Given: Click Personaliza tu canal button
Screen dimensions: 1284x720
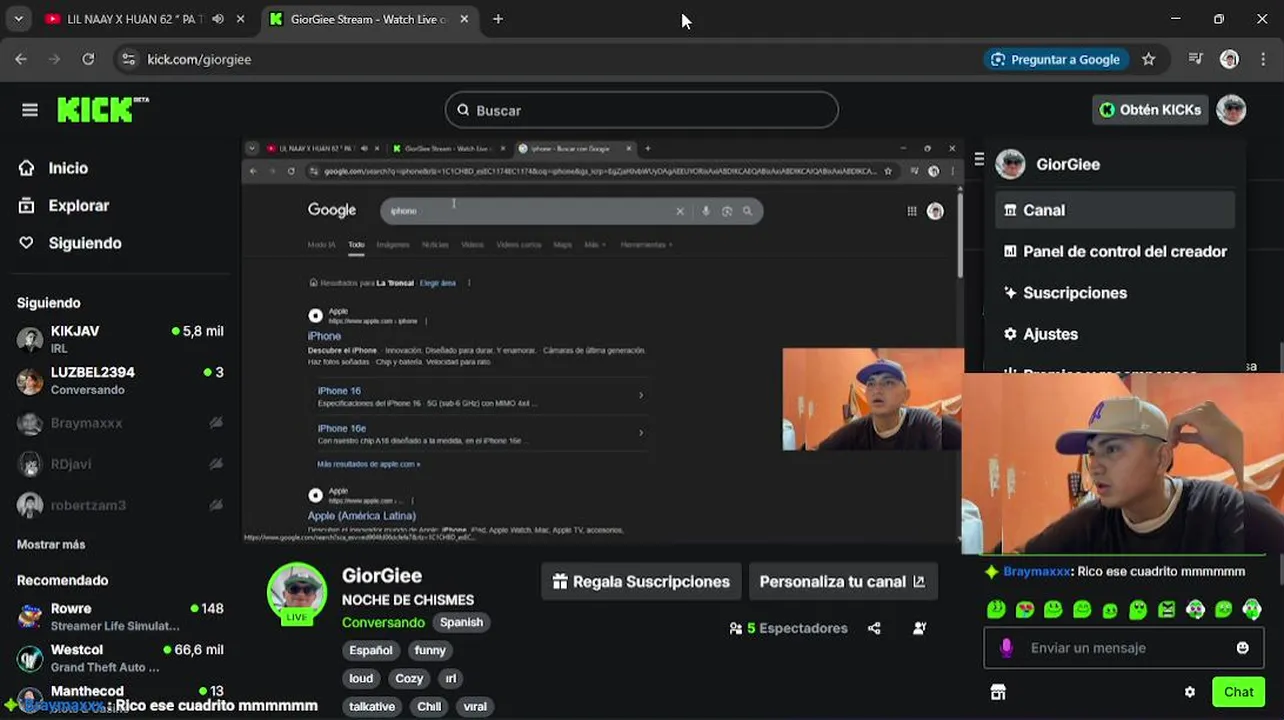Looking at the screenshot, I should pos(842,581).
